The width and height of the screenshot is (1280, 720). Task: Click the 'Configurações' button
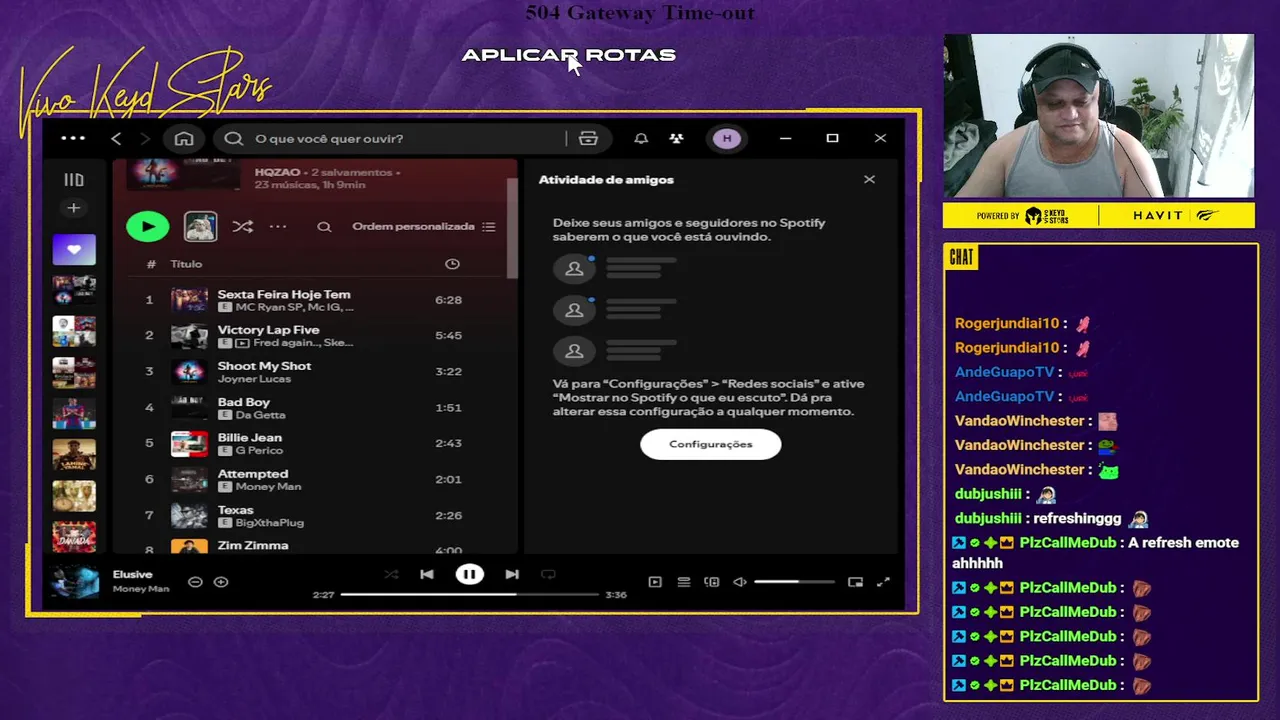pos(711,444)
